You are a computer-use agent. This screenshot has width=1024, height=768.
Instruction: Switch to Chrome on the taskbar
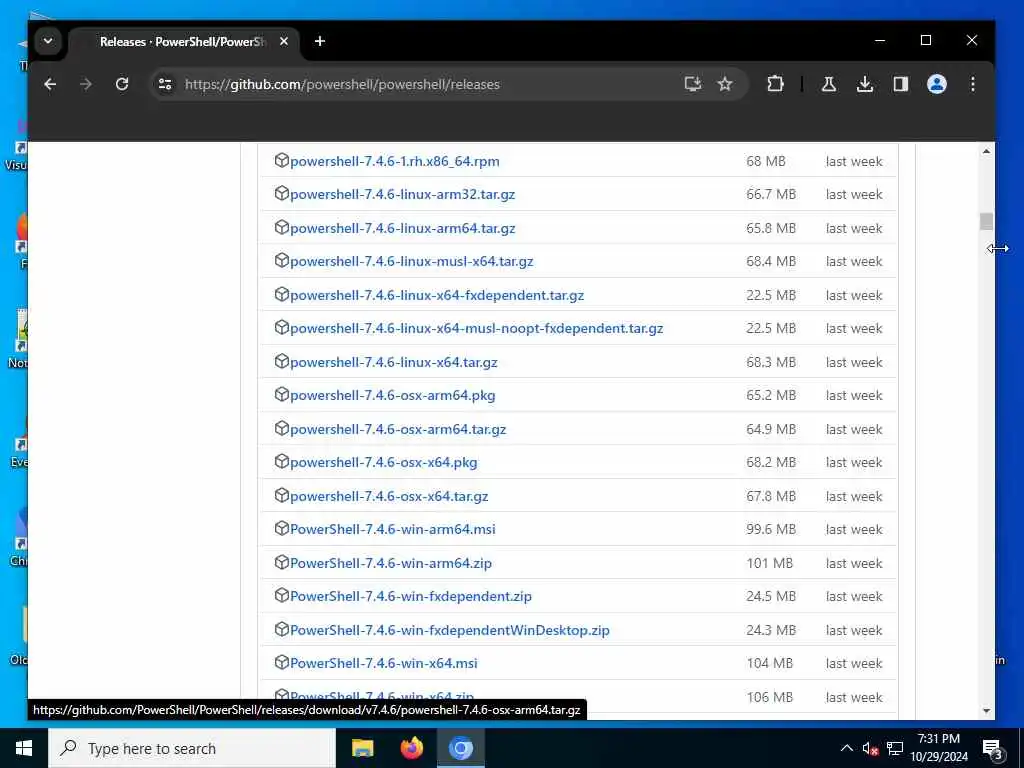coord(460,748)
